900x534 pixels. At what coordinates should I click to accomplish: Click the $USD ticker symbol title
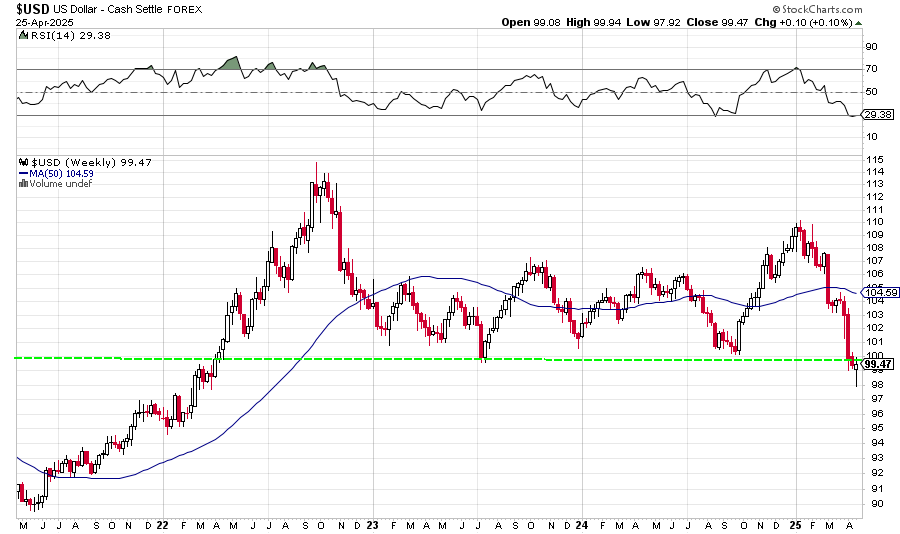coord(28,8)
